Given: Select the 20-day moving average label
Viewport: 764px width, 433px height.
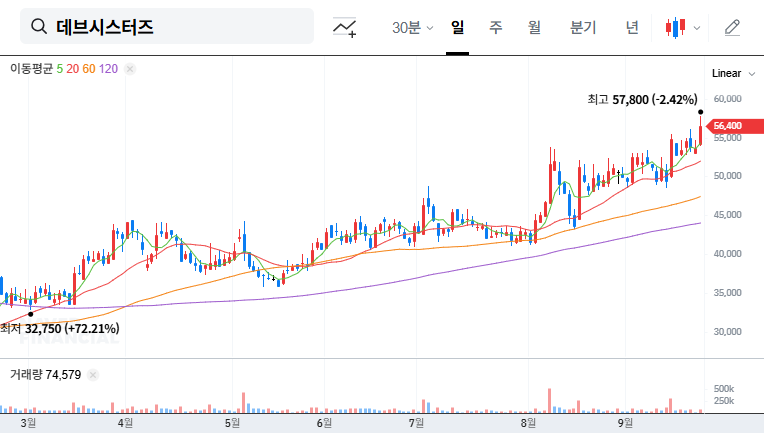Looking at the screenshot, I should (x=73, y=69).
